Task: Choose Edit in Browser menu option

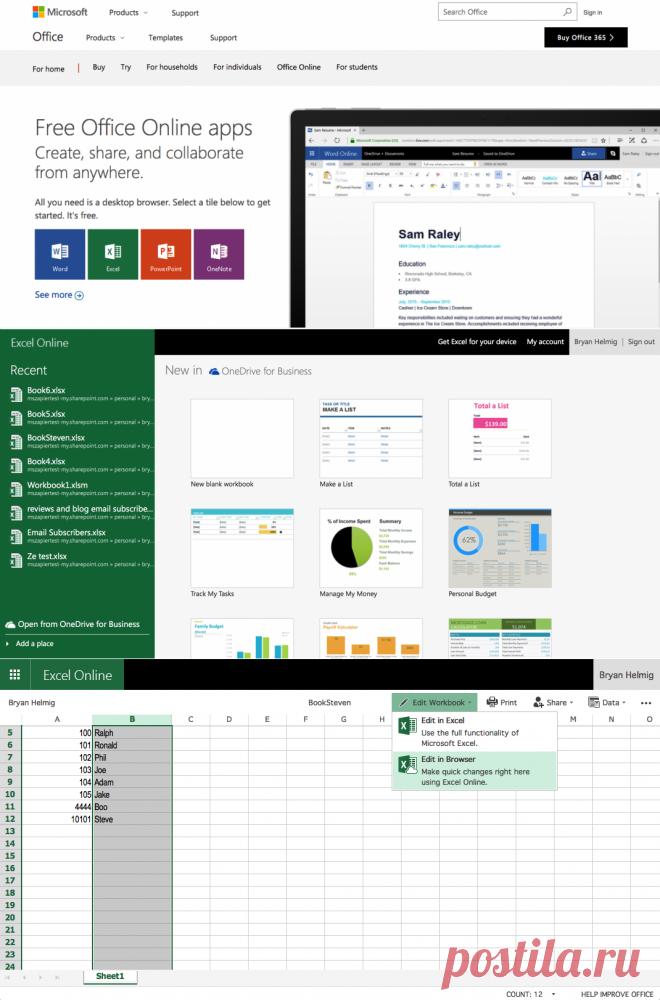Action: pyautogui.click(x=474, y=770)
